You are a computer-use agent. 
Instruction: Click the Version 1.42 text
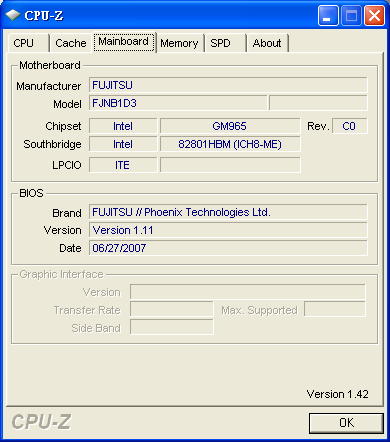click(x=337, y=394)
